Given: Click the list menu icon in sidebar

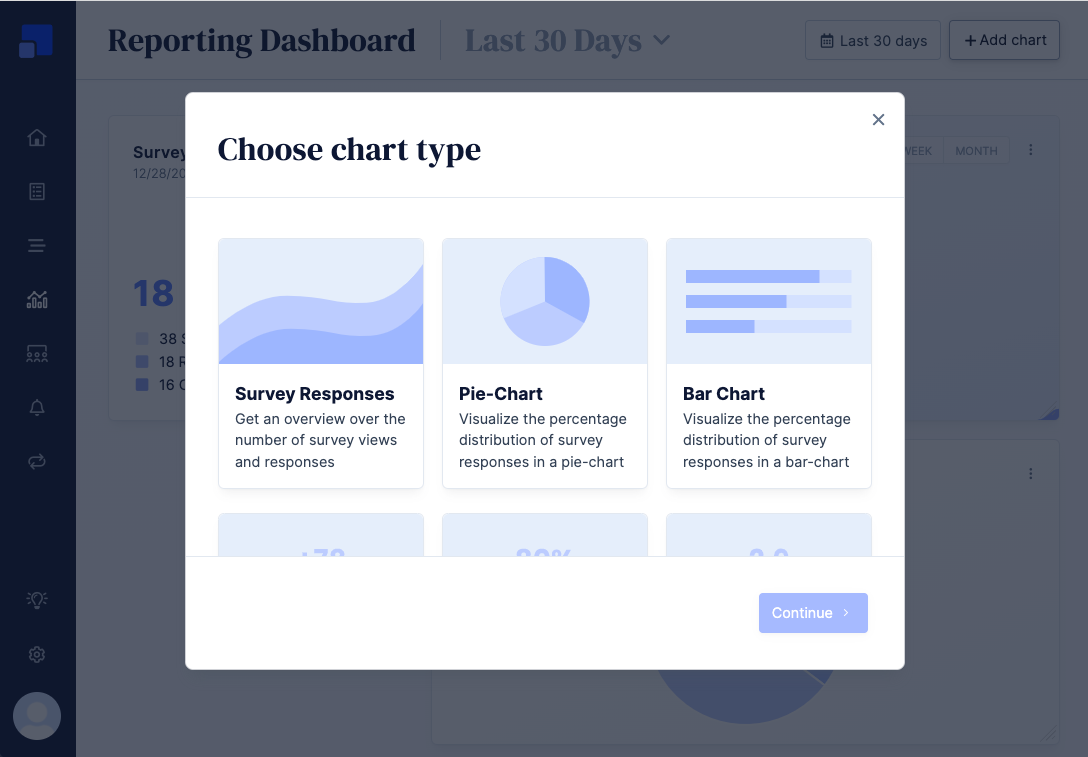Looking at the screenshot, I should (37, 245).
